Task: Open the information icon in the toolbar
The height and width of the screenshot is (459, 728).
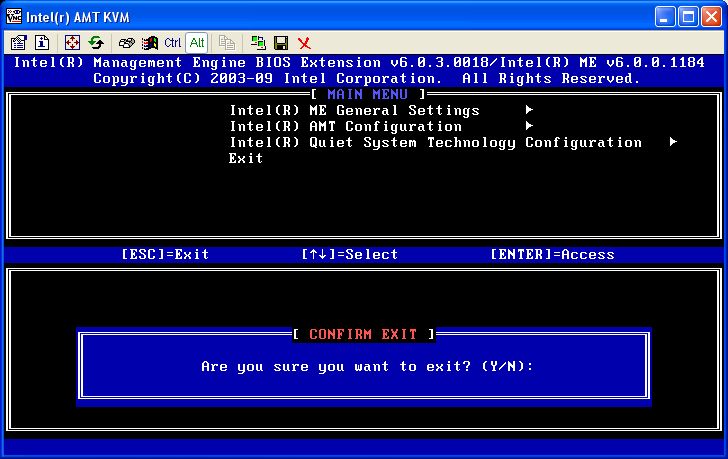Action: point(42,43)
